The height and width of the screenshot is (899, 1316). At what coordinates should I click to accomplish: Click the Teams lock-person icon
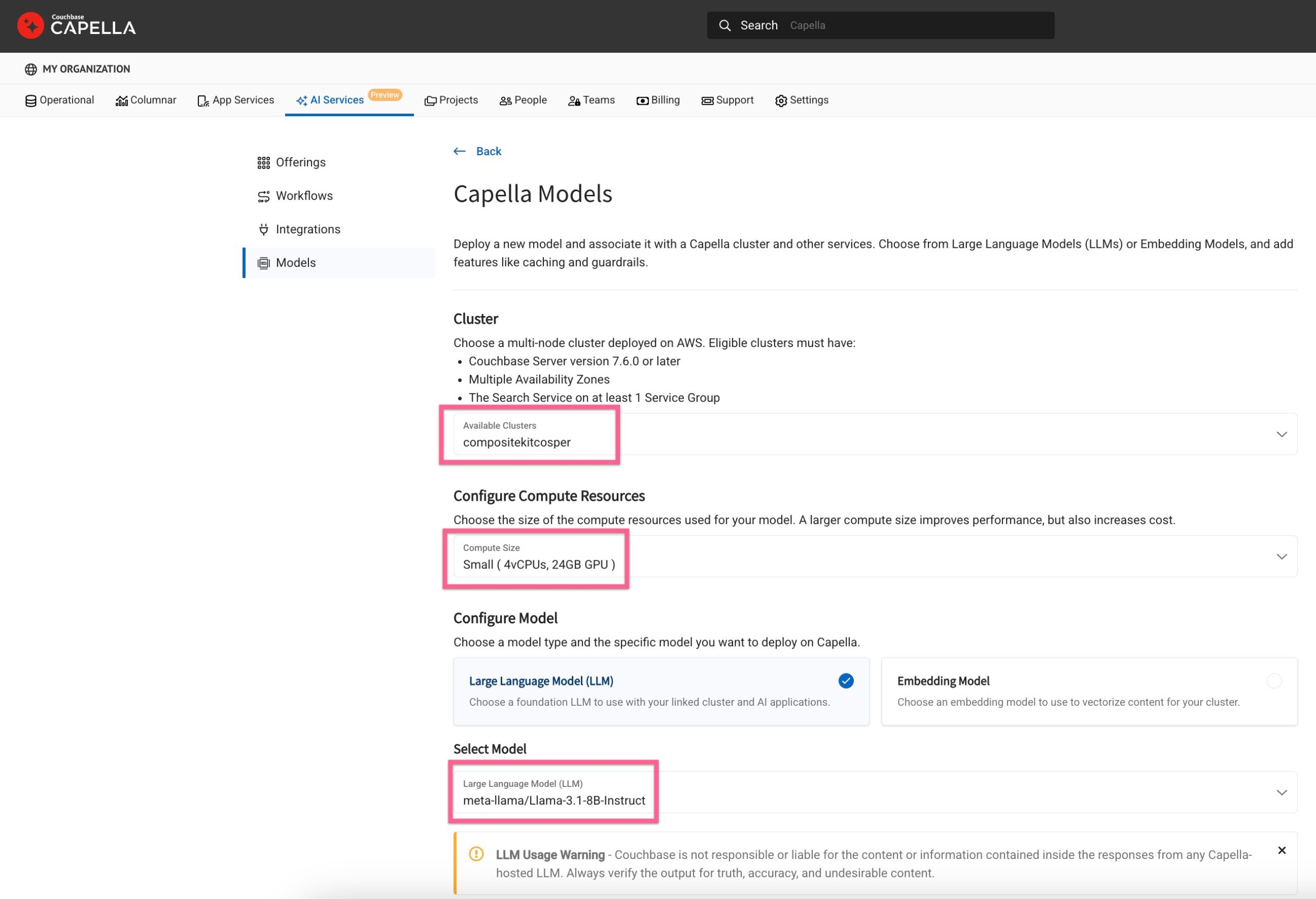click(574, 101)
